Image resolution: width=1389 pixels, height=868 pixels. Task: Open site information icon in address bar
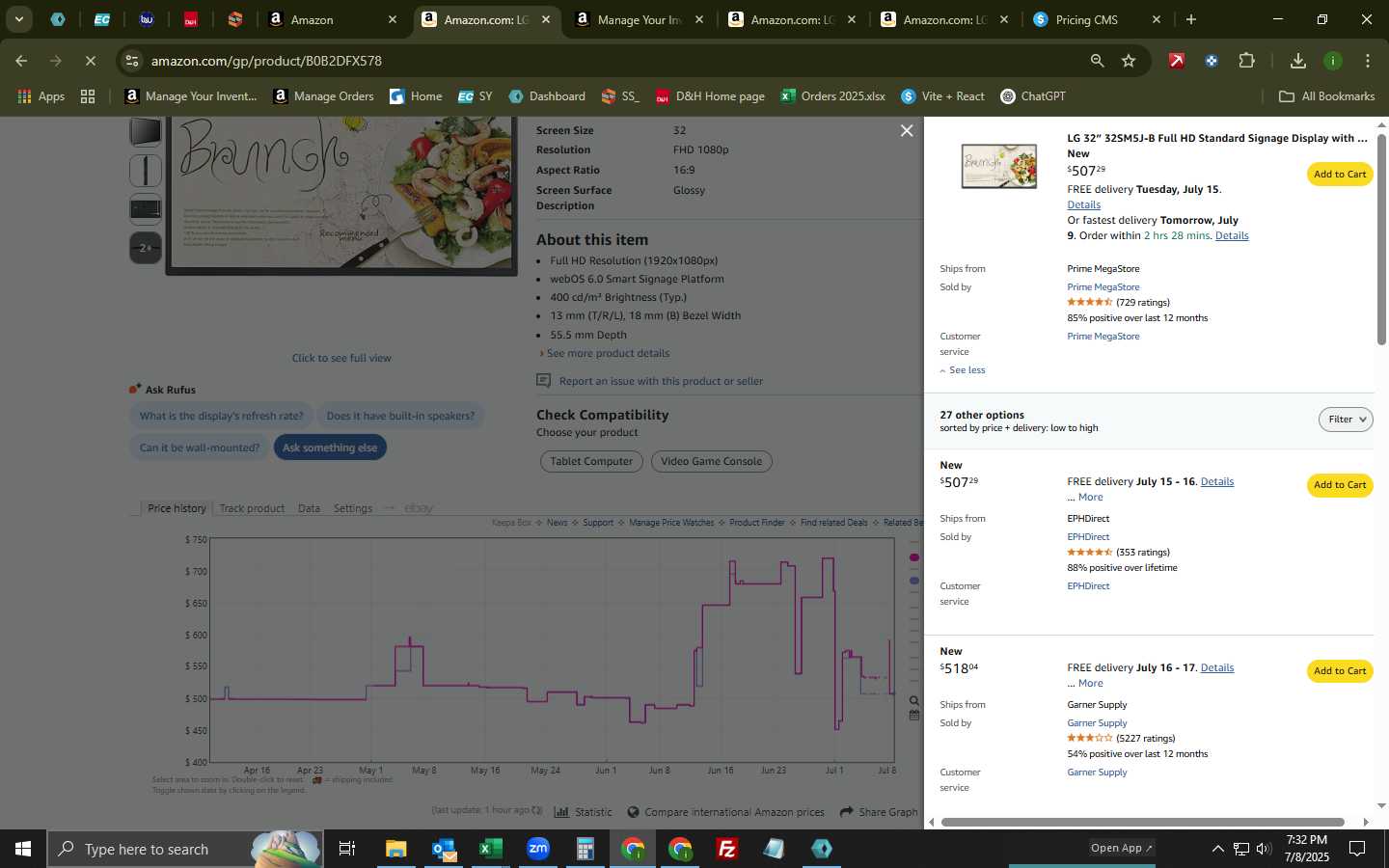tap(132, 61)
